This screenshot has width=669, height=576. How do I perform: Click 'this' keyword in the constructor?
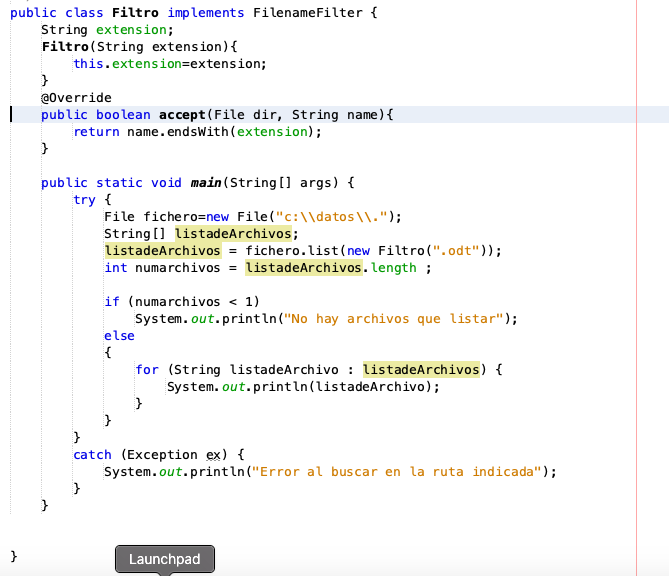tap(89, 64)
